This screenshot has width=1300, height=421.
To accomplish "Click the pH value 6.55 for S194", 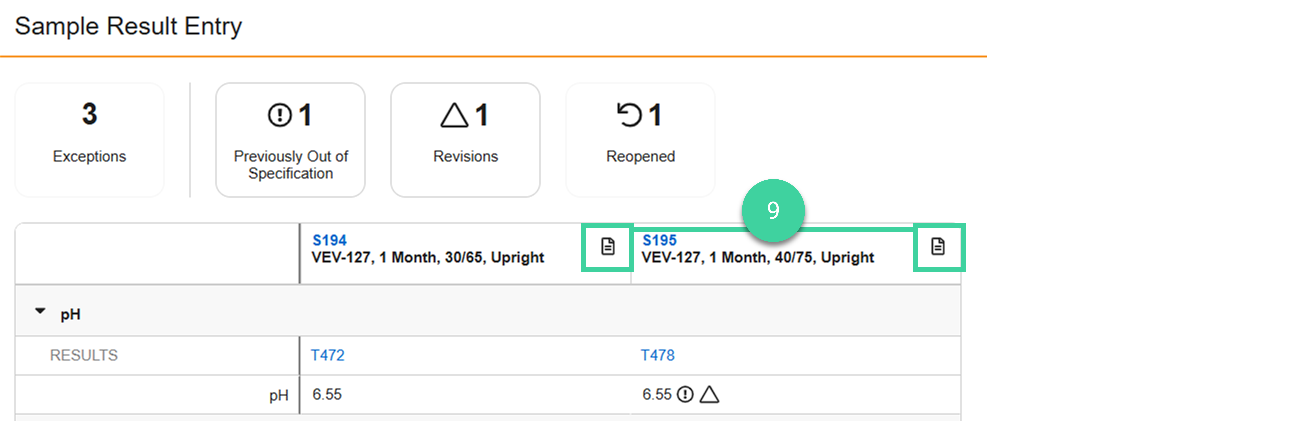I will [327, 395].
